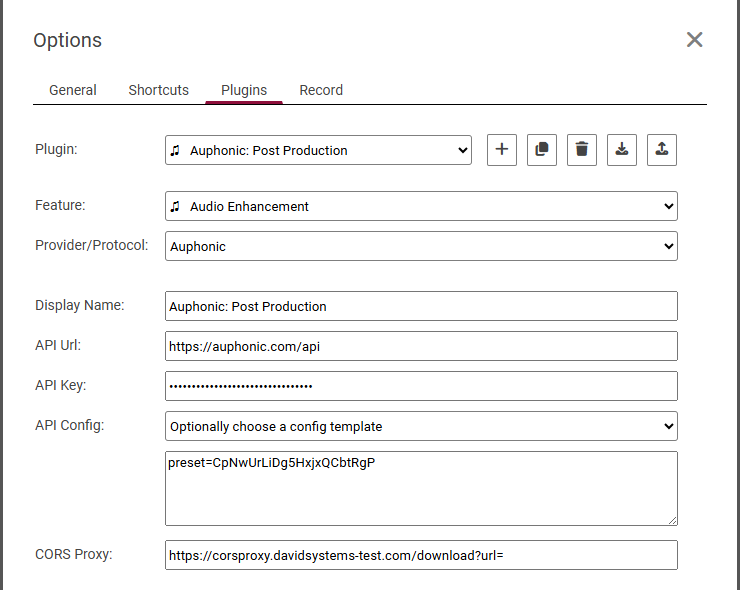Export plugin with upload tray icon
Image resolution: width=740 pixels, height=590 pixels.
tap(662, 150)
